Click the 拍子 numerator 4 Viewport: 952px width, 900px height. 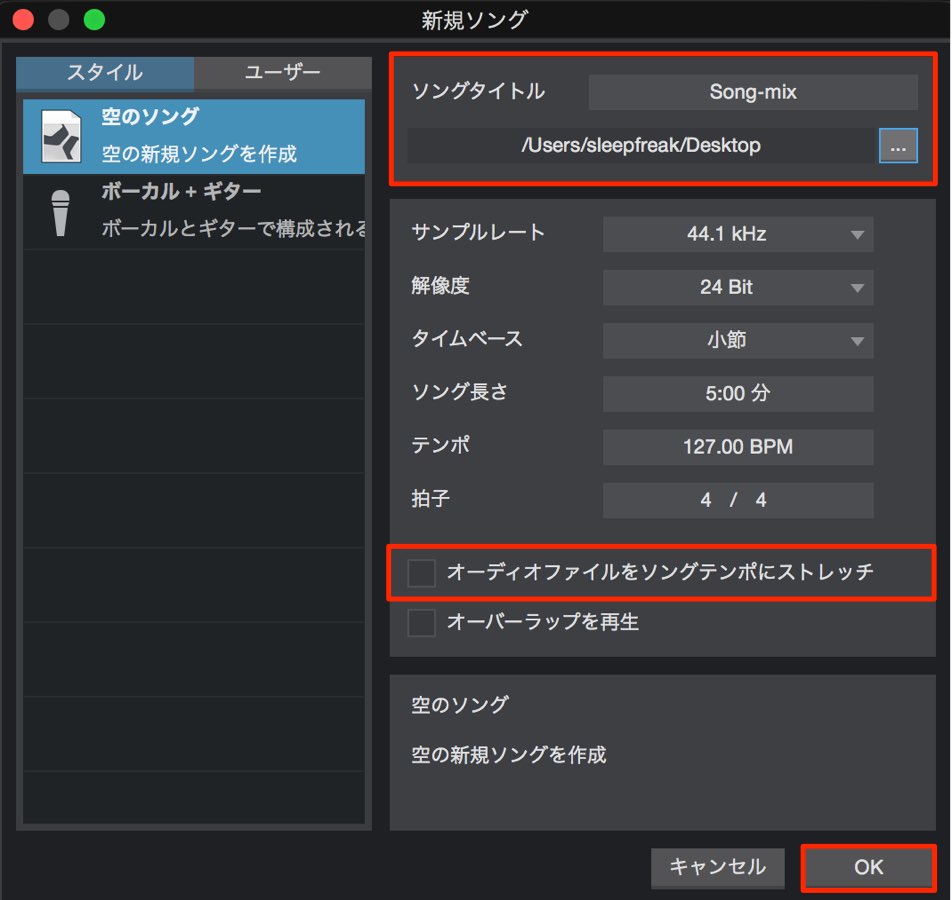point(706,500)
